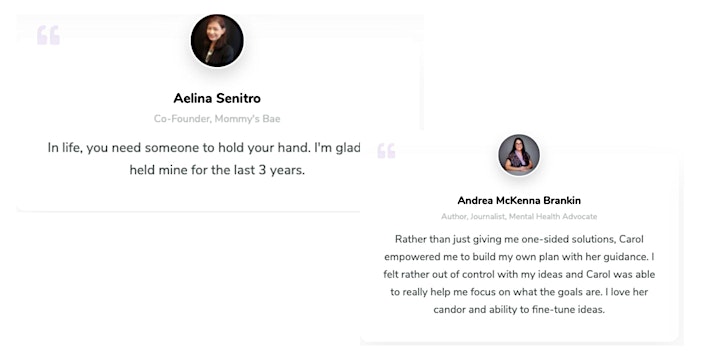Select the Author, Journalist, Mental Health Advocate subtitle
The height and width of the screenshot is (360, 720).
pyautogui.click(x=519, y=216)
